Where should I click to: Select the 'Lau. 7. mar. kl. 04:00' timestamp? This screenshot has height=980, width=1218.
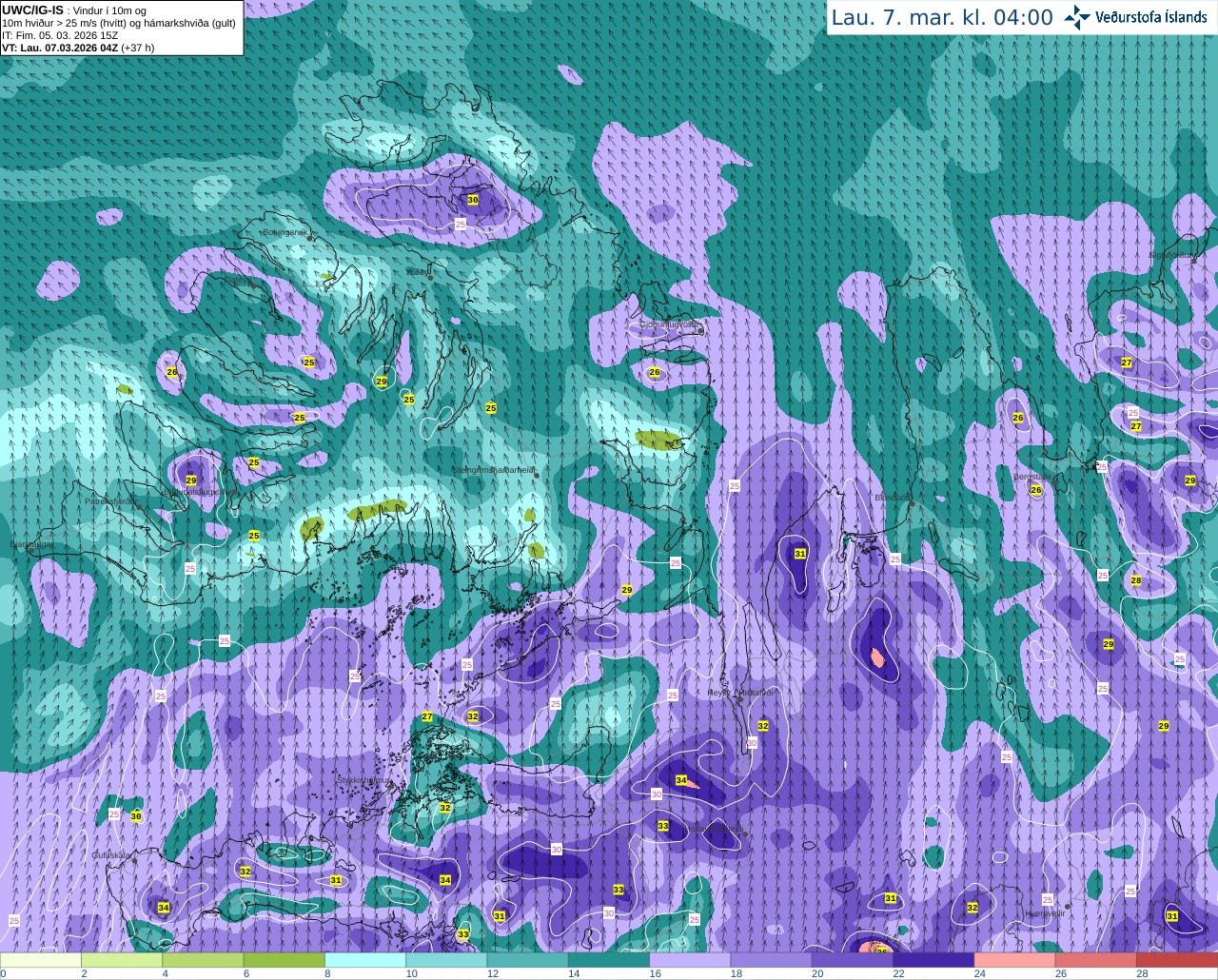tap(942, 17)
